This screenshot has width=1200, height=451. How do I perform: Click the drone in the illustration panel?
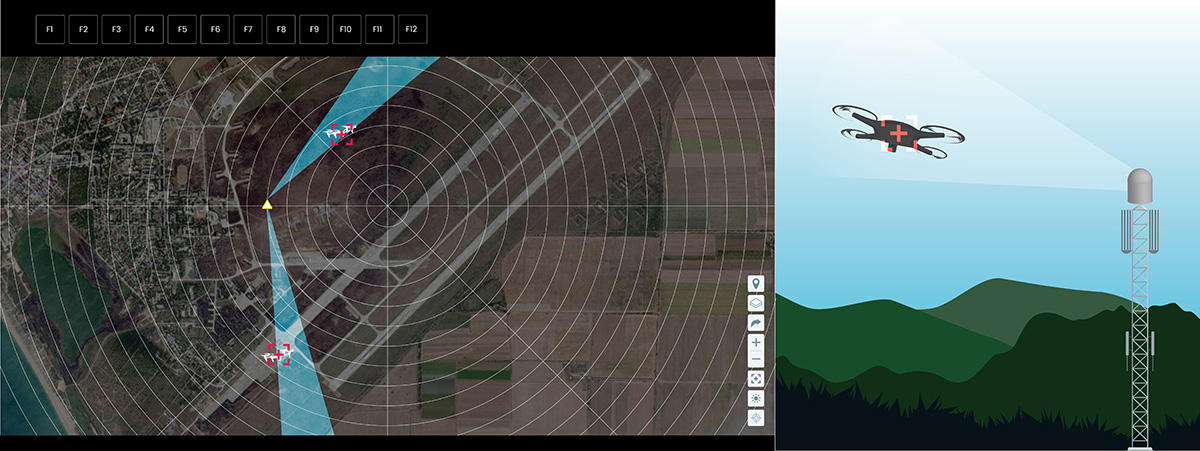tap(898, 133)
